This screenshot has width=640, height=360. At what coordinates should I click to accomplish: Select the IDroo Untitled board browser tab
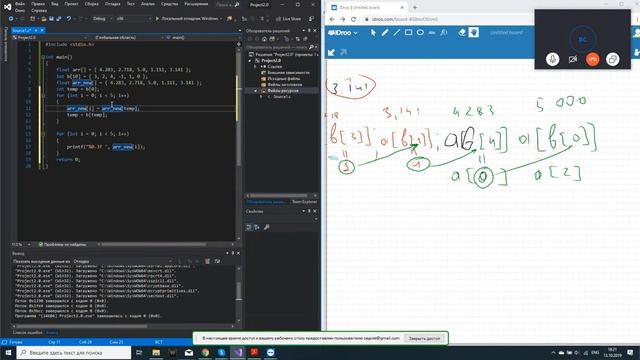point(367,7)
